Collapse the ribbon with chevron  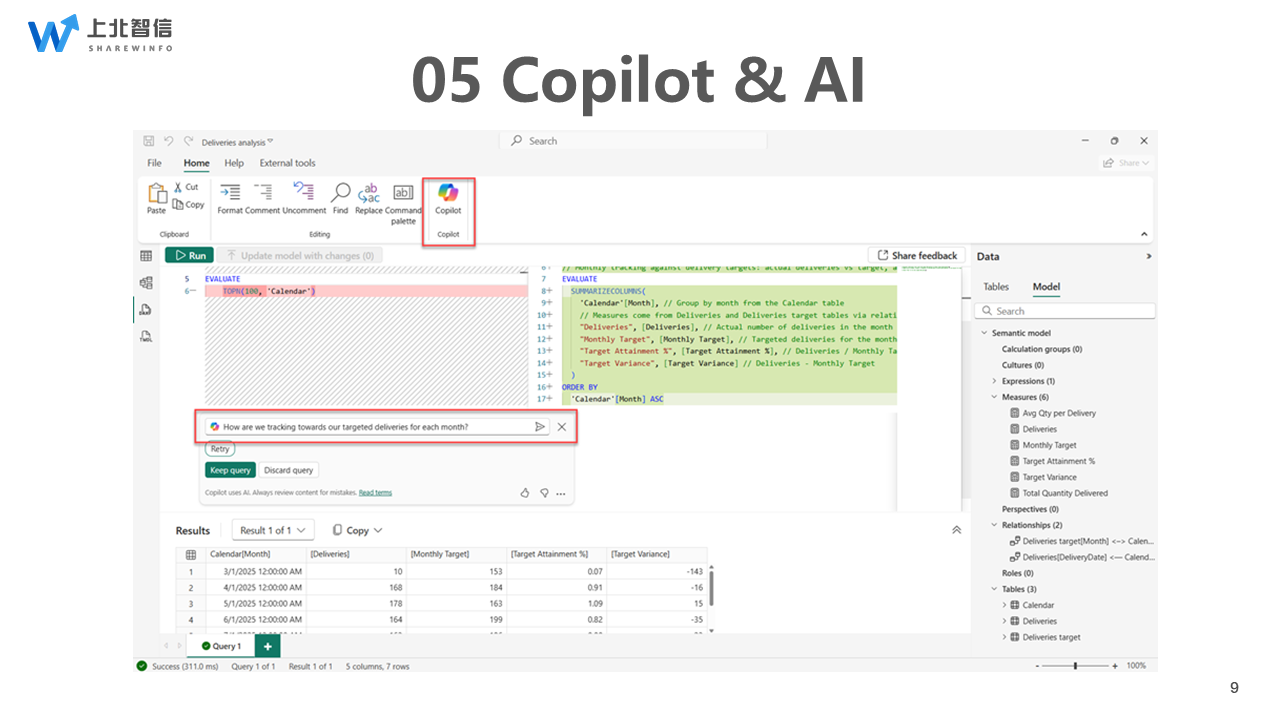[x=1145, y=234]
